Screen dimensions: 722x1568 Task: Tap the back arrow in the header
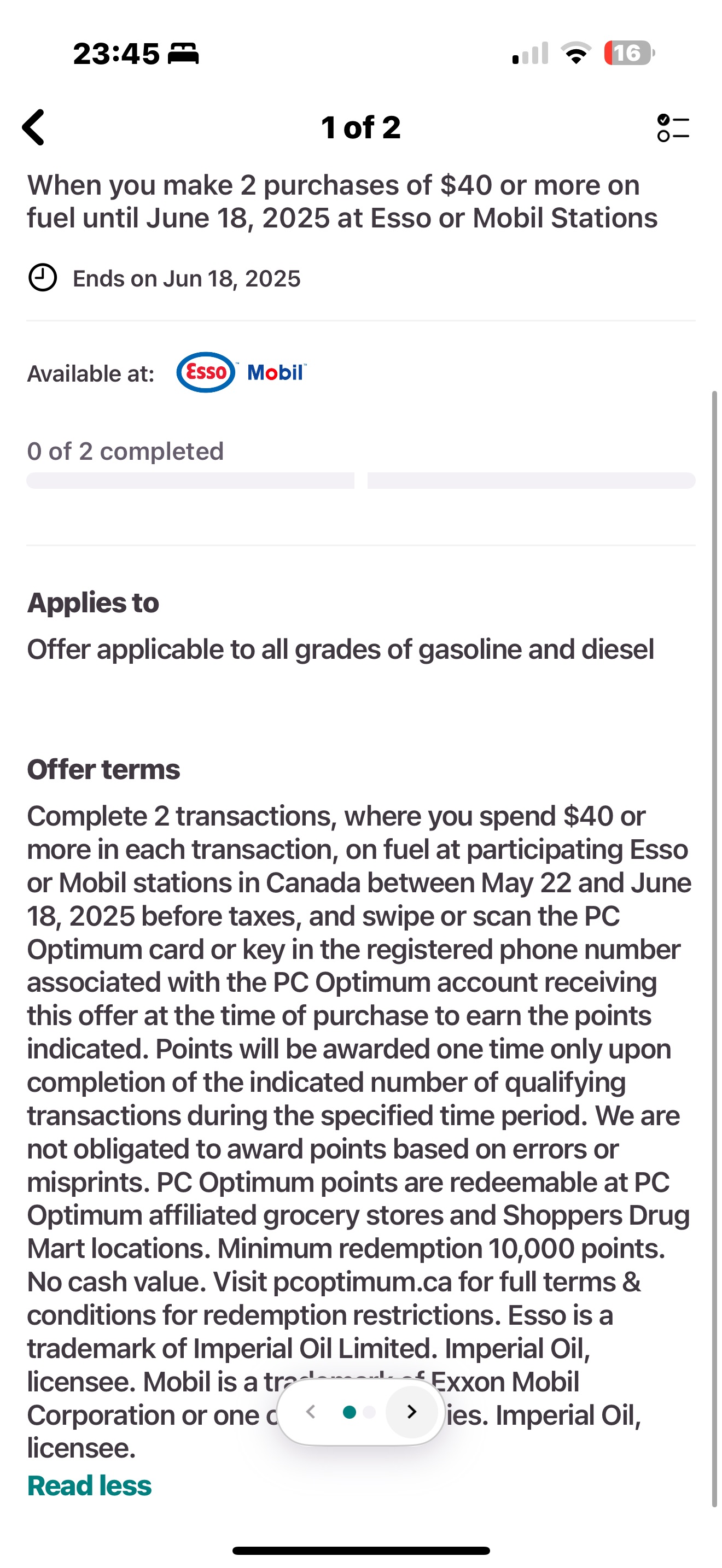pos(34,127)
